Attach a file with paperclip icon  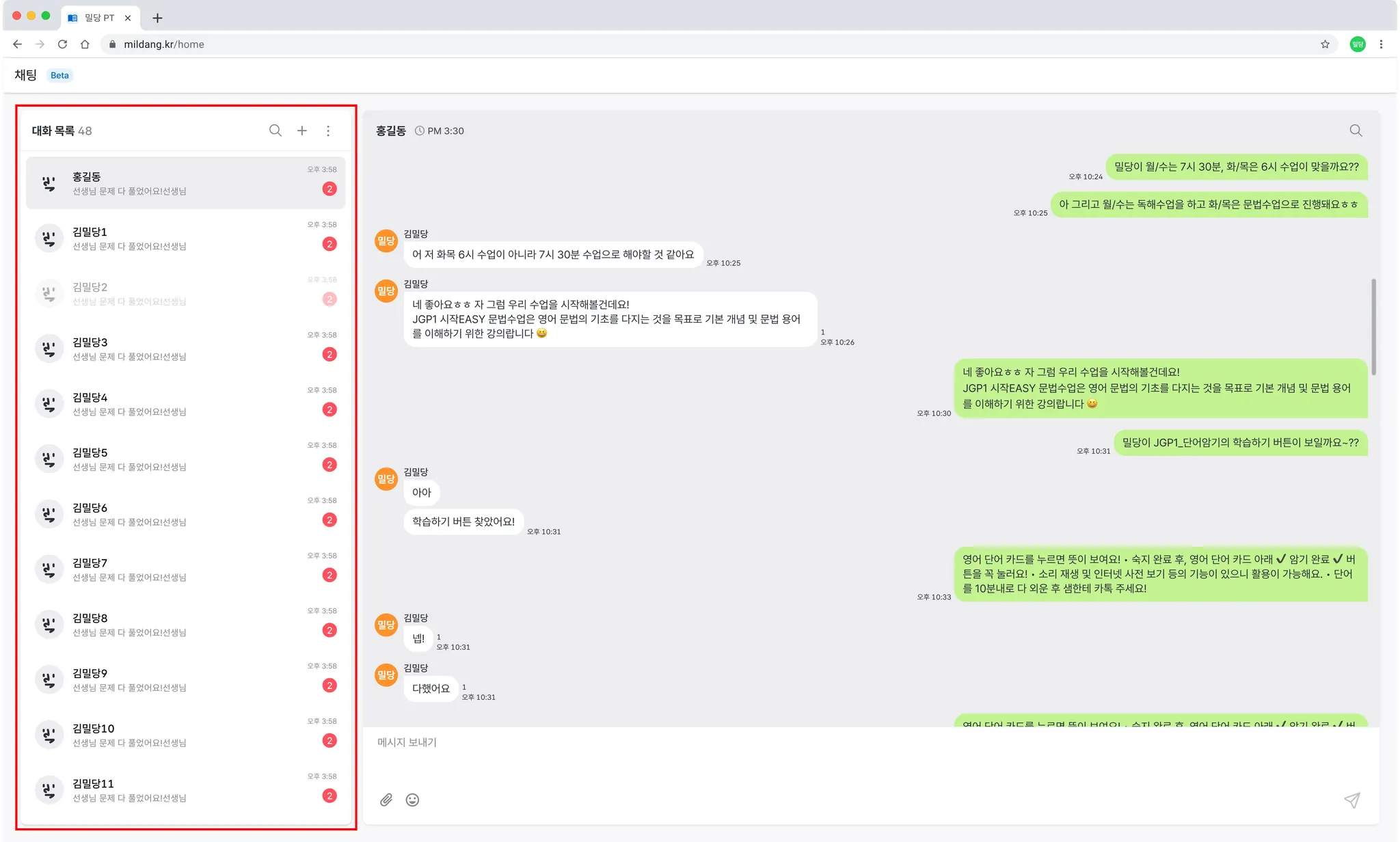pyautogui.click(x=386, y=800)
